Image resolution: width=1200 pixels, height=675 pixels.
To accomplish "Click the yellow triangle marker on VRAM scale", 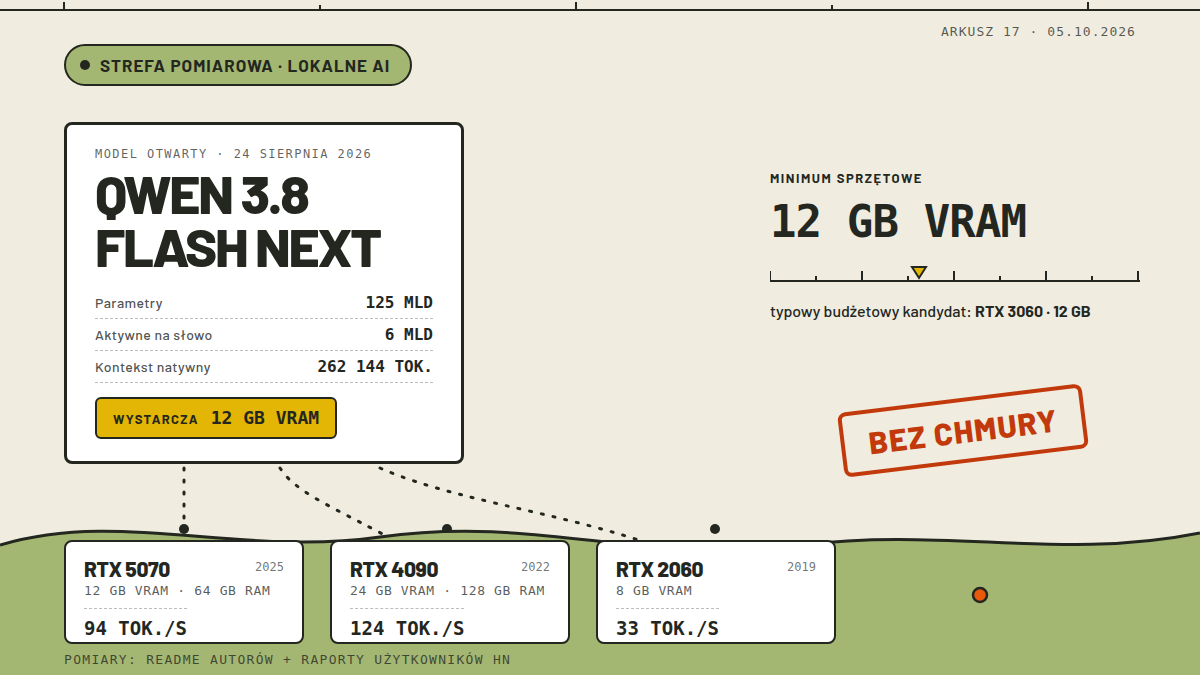I will point(919,272).
